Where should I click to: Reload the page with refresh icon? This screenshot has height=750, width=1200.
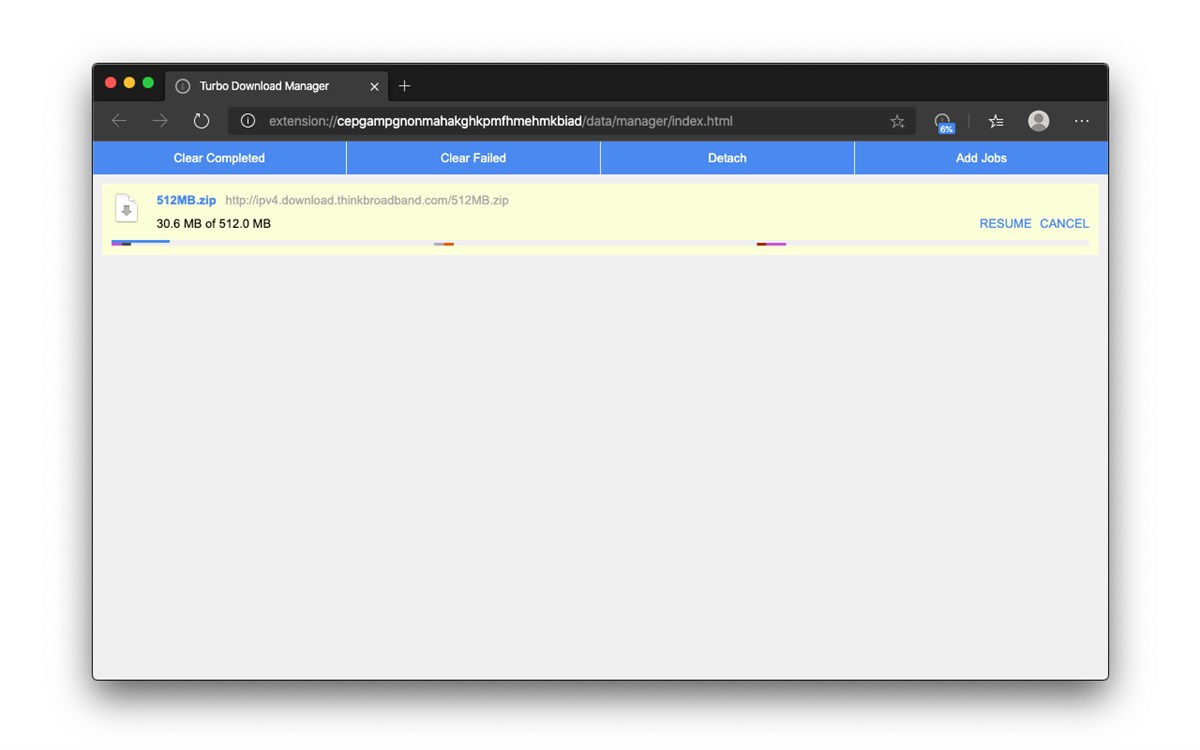pyautogui.click(x=201, y=121)
